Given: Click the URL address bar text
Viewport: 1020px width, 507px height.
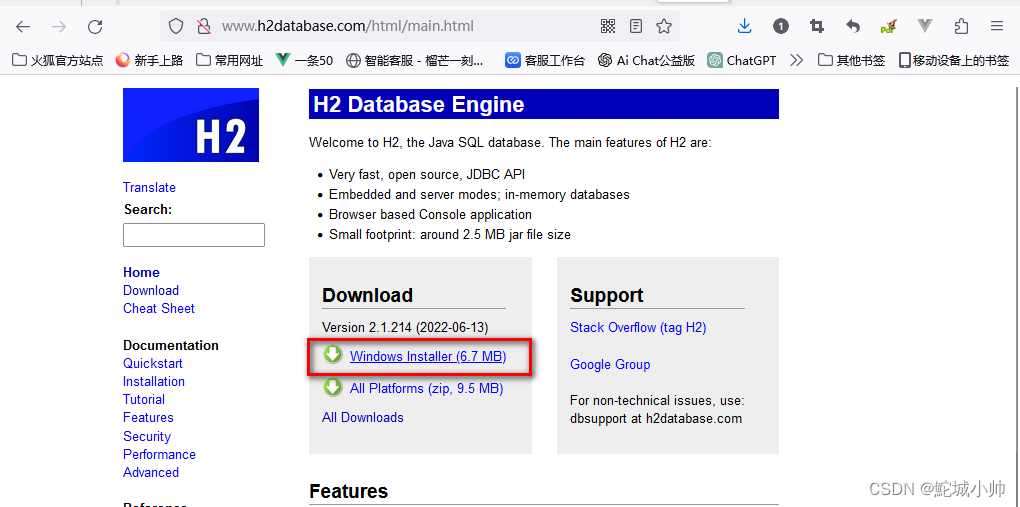Looking at the screenshot, I should 347,27.
